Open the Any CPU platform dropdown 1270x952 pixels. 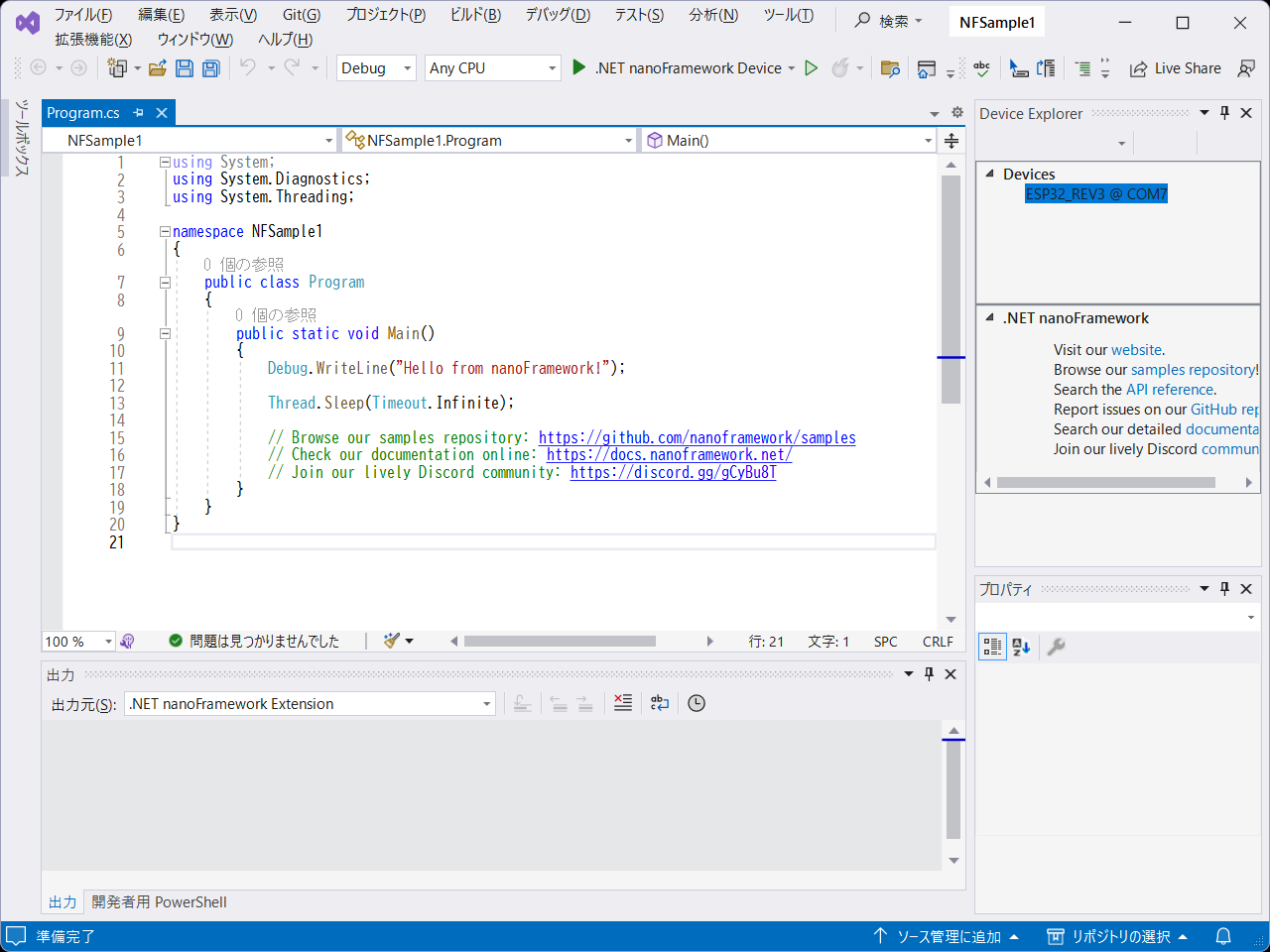coord(493,68)
